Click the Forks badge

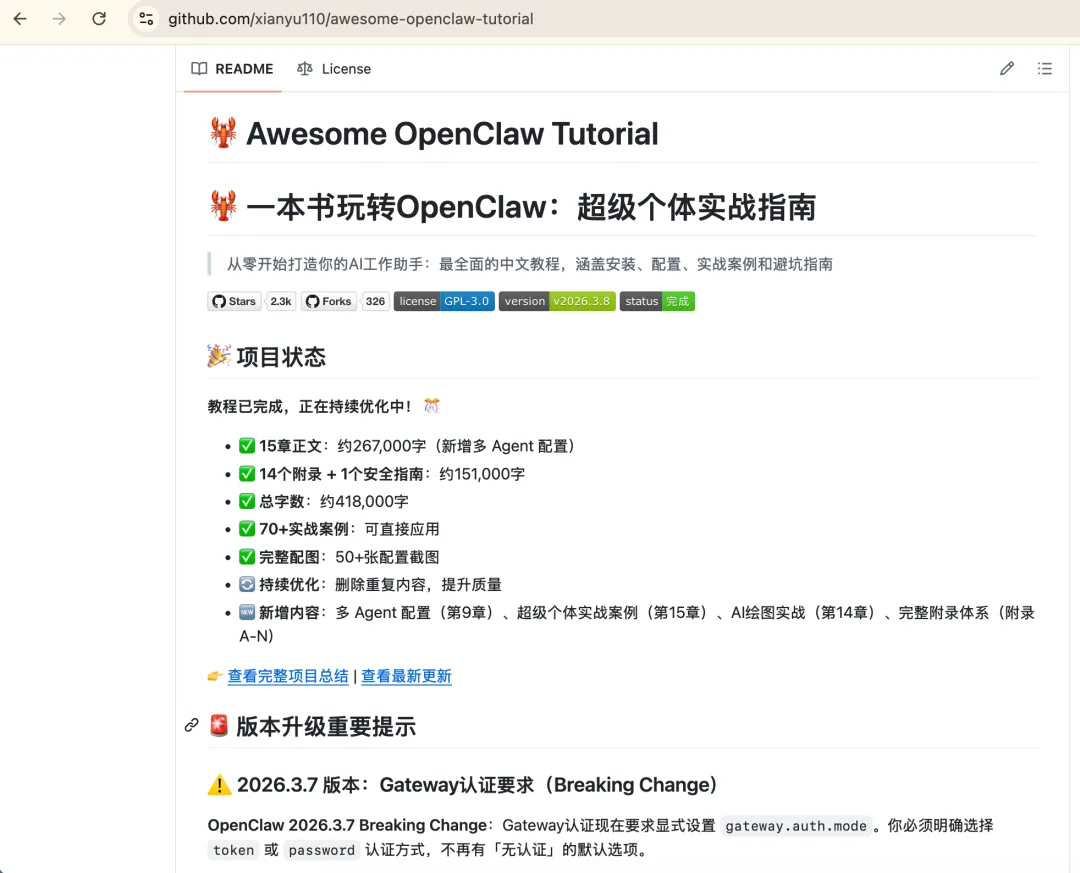329,301
